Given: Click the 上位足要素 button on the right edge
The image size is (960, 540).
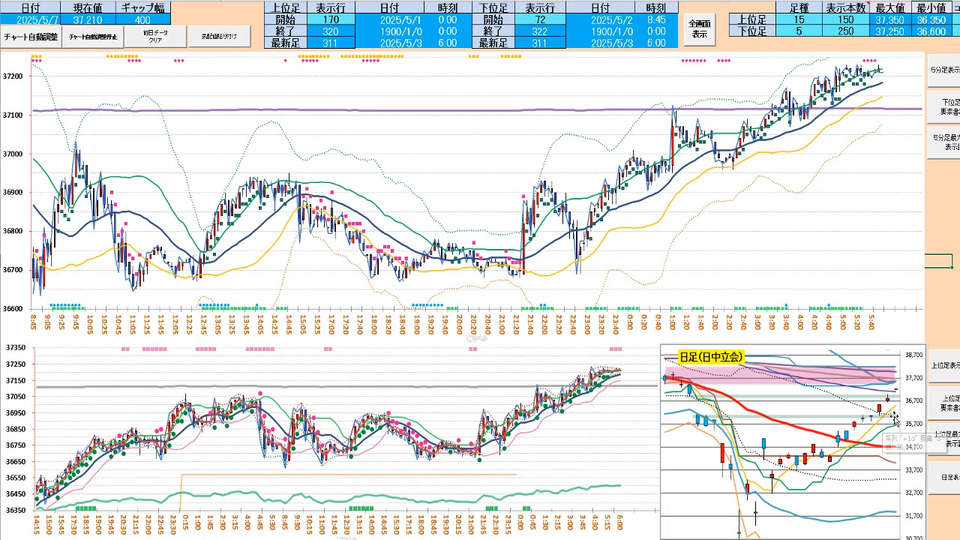Looking at the screenshot, I should (943, 402).
